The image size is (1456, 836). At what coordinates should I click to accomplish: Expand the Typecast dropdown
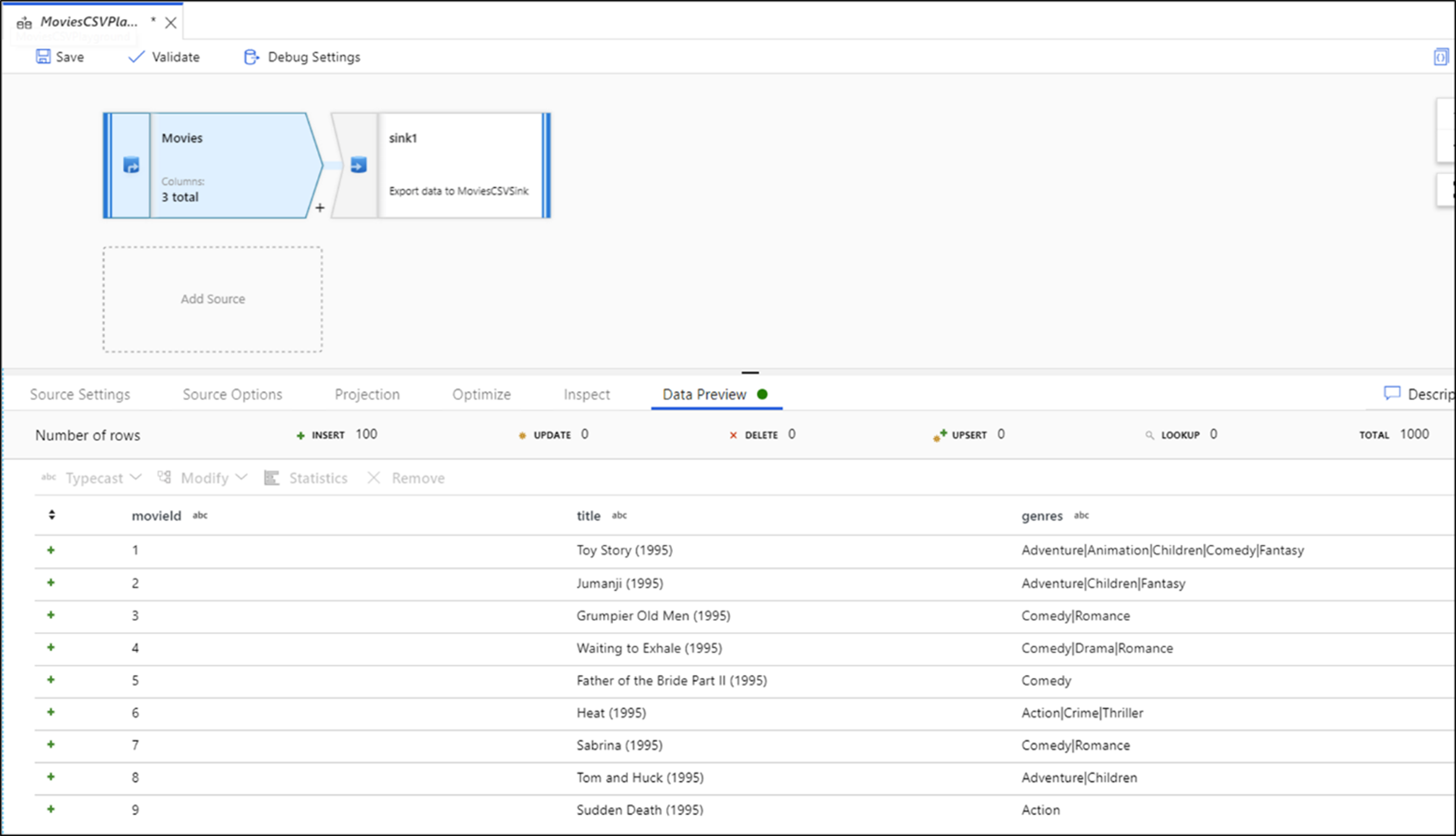pyautogui.click(x=135, y=477)
